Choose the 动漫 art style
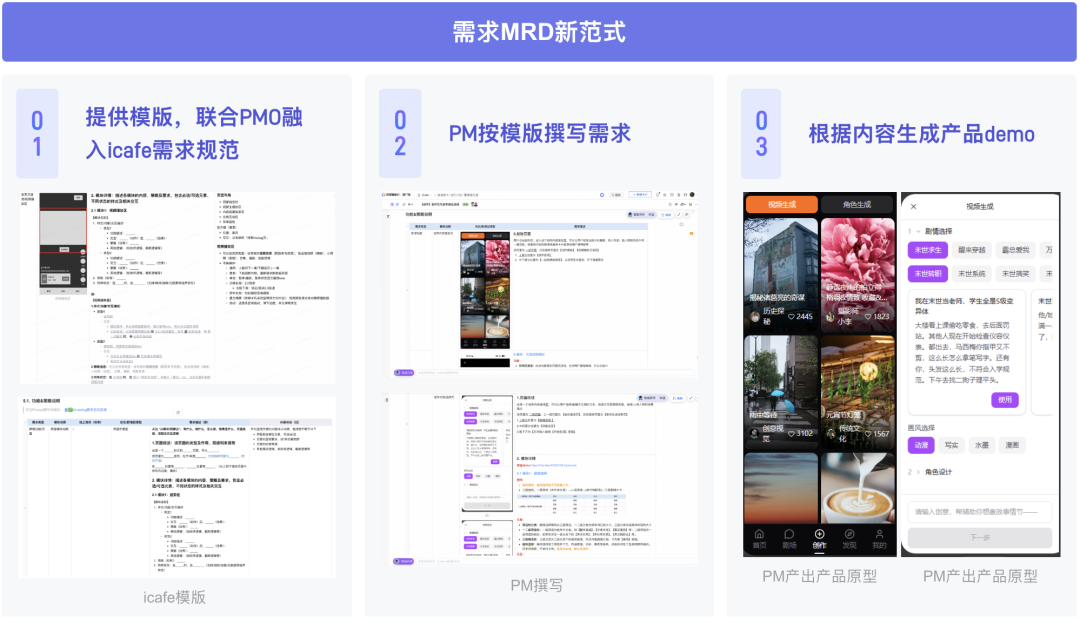 (921, 445)
